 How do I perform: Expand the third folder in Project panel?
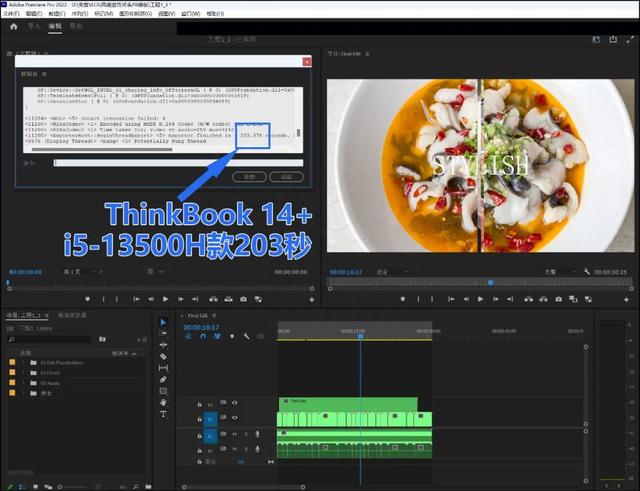tap(23, 383)
